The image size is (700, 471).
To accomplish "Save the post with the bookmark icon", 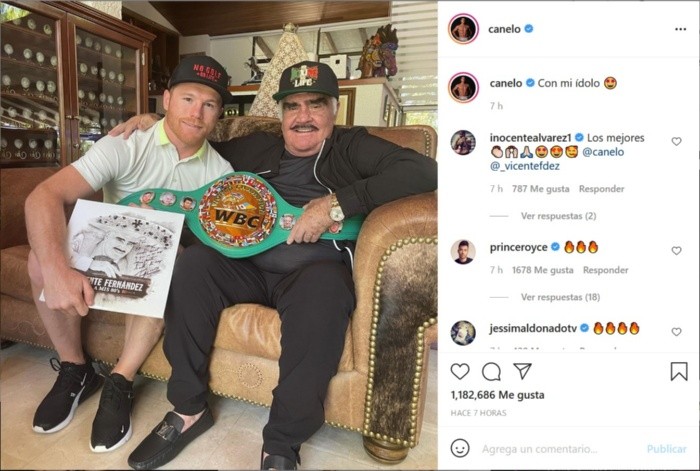I will point(679,371).
